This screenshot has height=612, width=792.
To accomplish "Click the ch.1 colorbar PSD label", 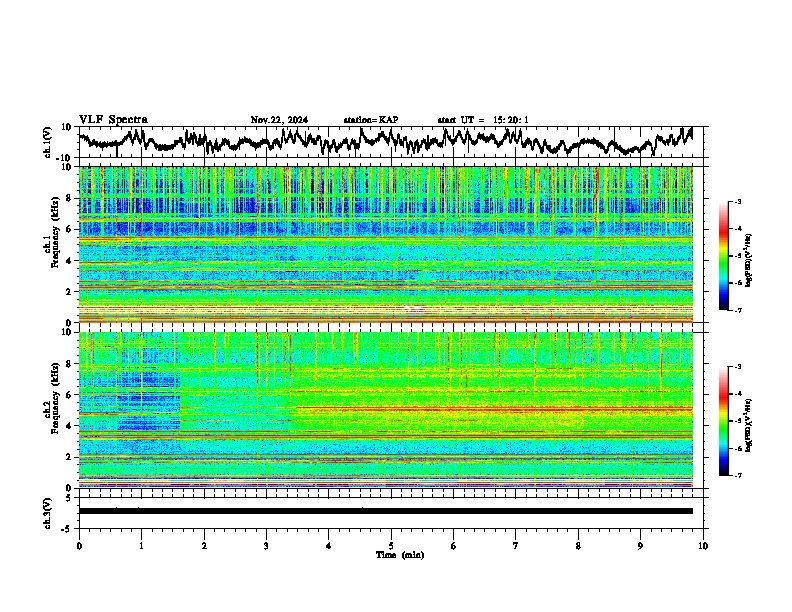I will point(749,261).
